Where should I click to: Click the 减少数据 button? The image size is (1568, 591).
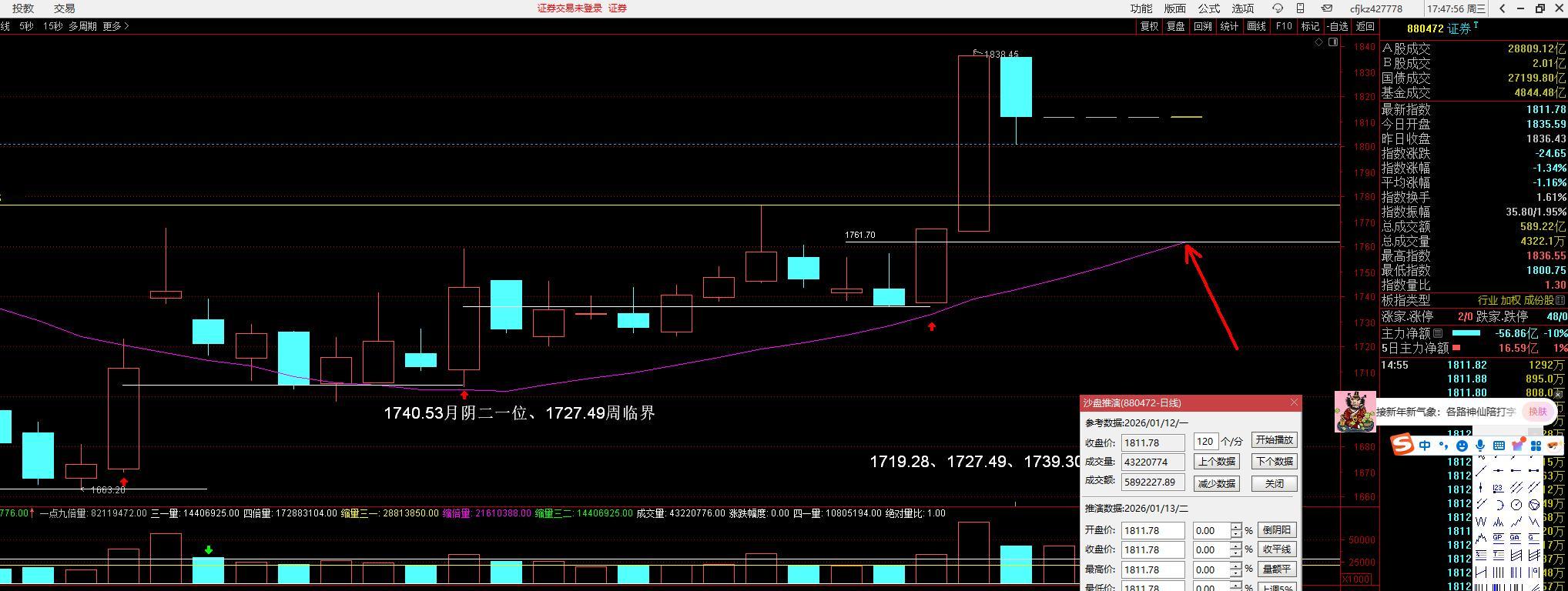(1217, 483)
